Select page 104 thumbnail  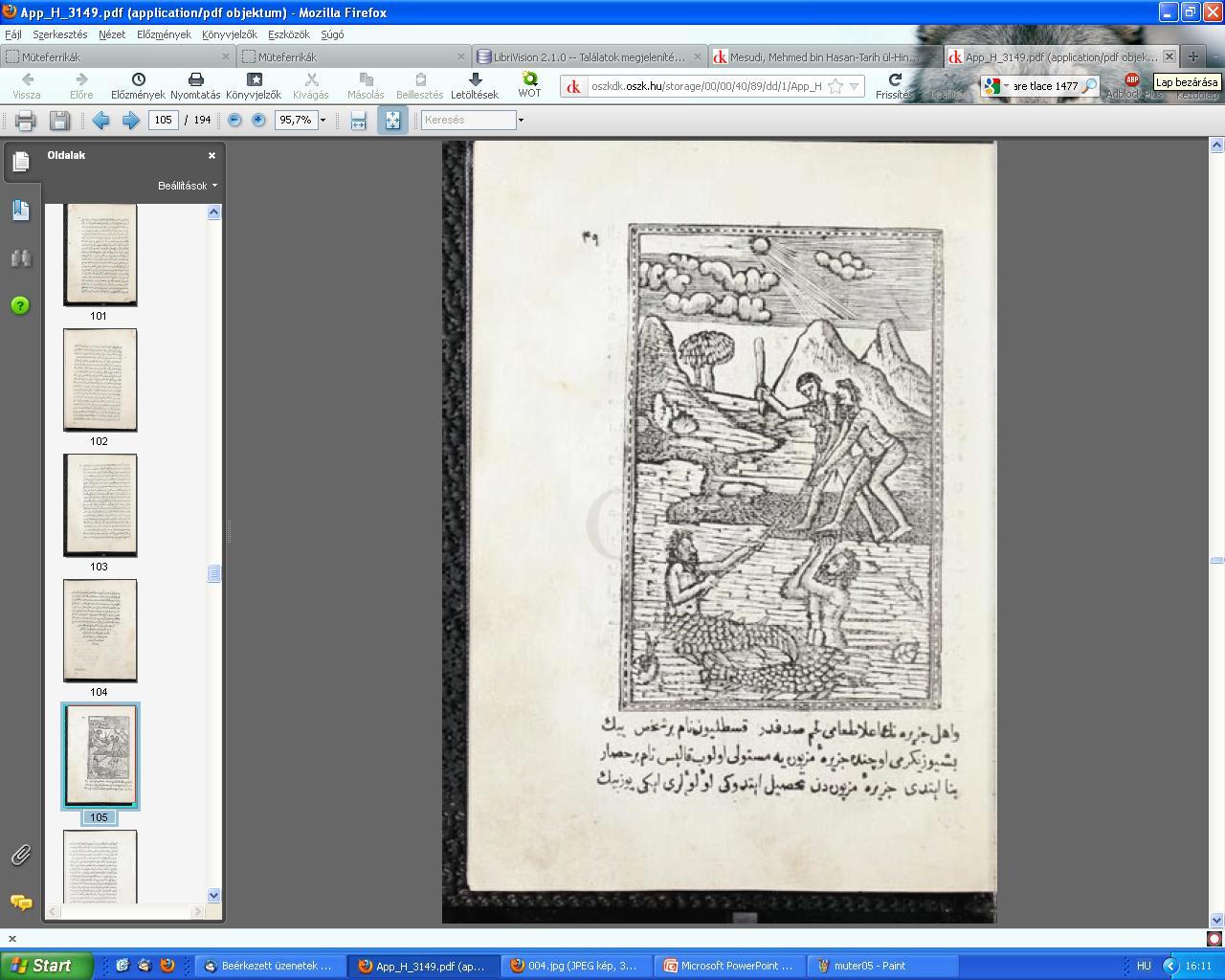click(x=100, y=631)
